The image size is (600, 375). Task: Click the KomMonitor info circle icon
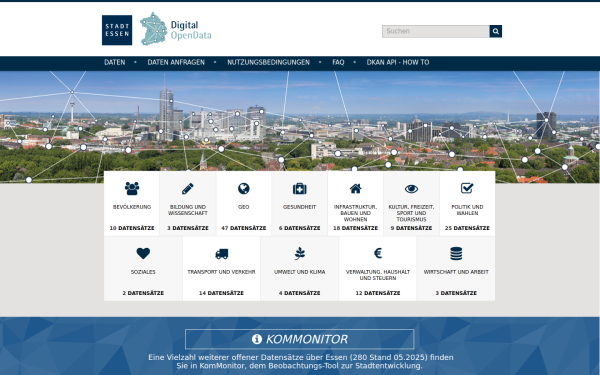coord(257,339)
